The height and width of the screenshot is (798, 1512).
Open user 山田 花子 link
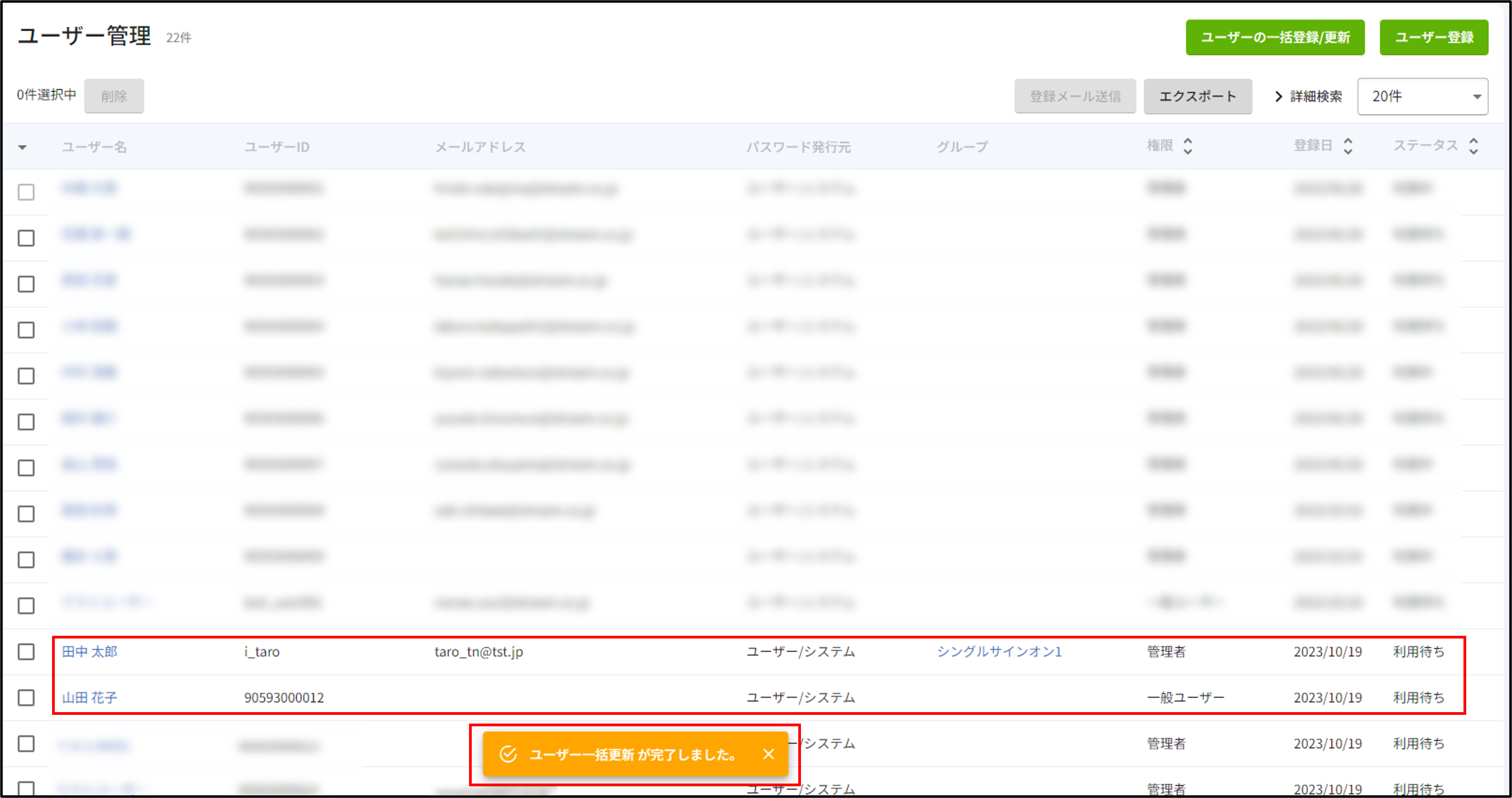(x=90, y=698)
